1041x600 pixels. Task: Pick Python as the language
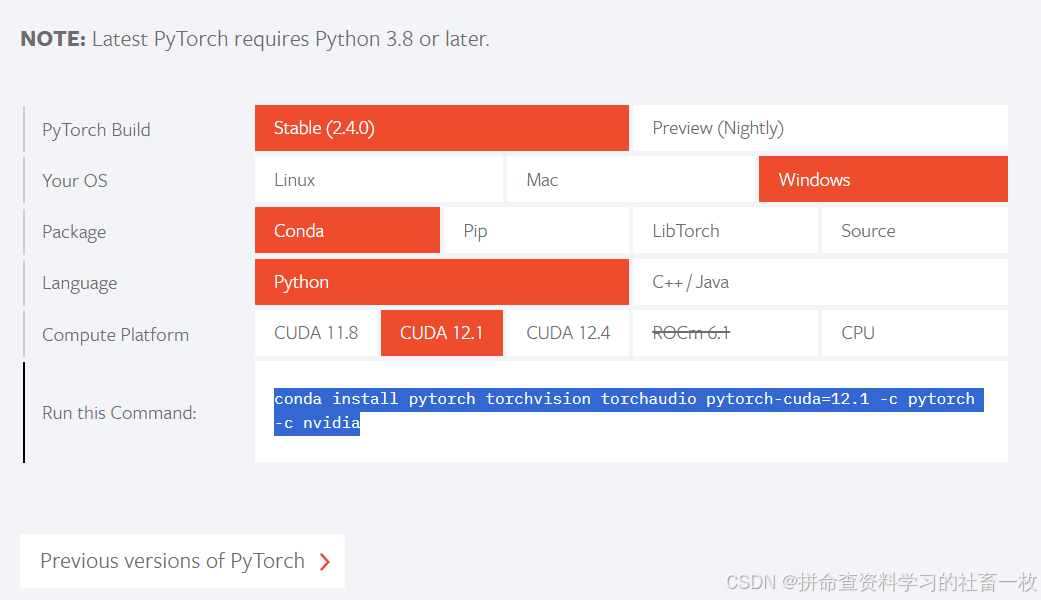(441, 282)
